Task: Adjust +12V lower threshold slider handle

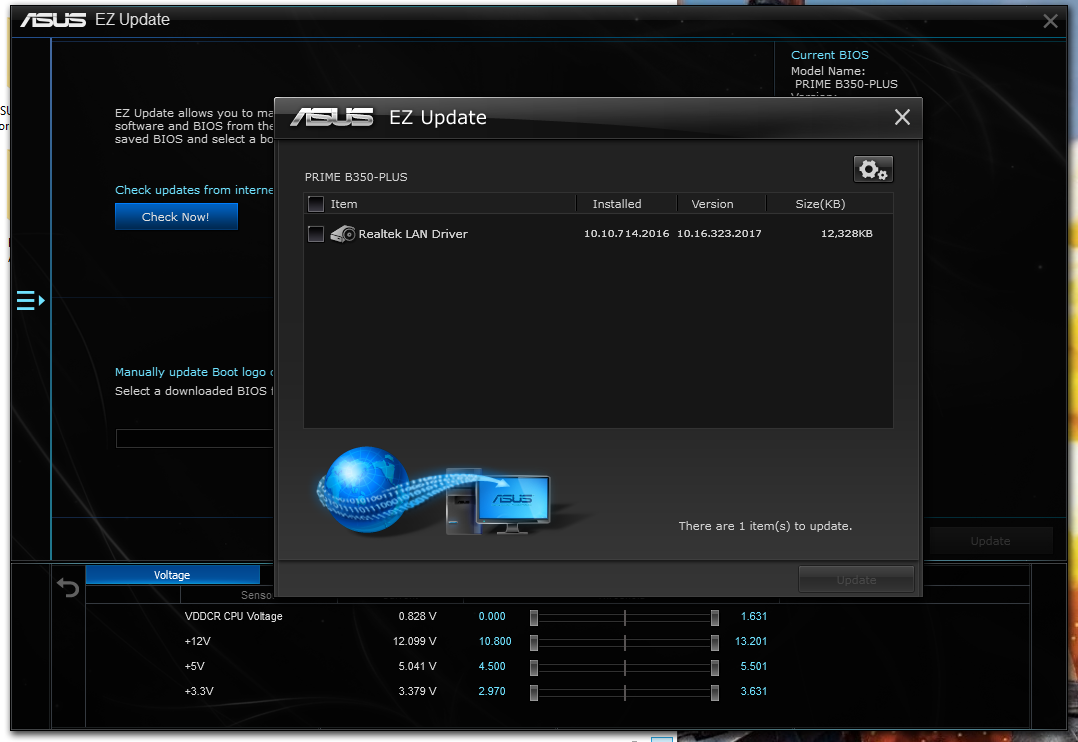Action: 534,642
